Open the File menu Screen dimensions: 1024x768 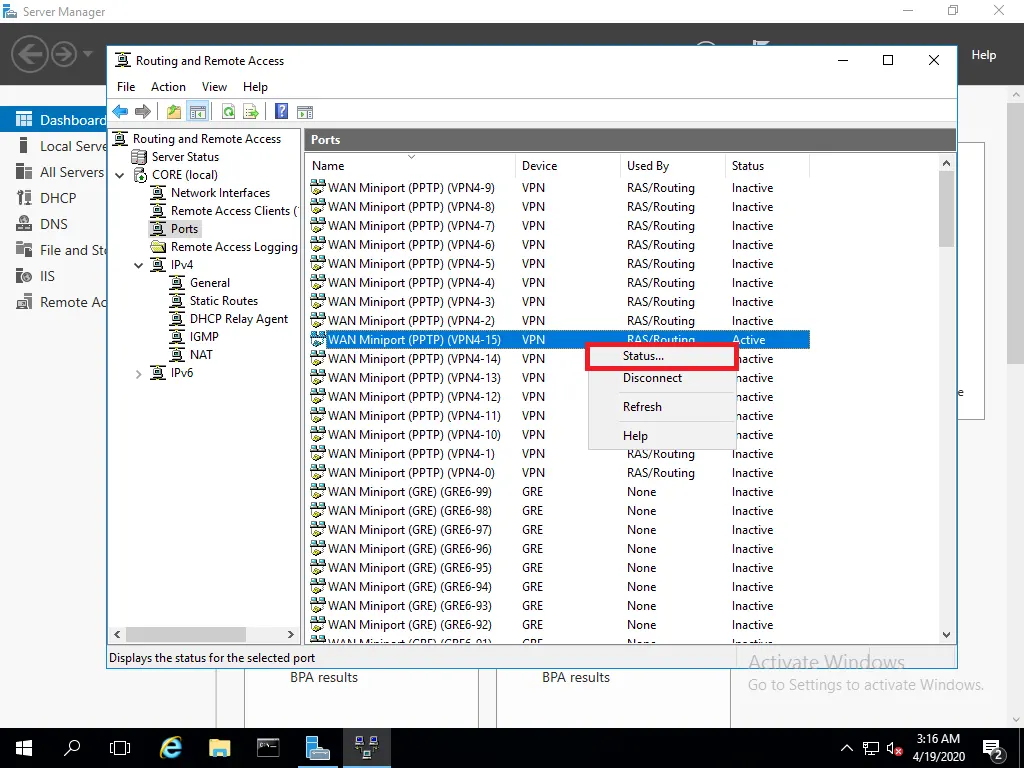click(x=126, y=87)
